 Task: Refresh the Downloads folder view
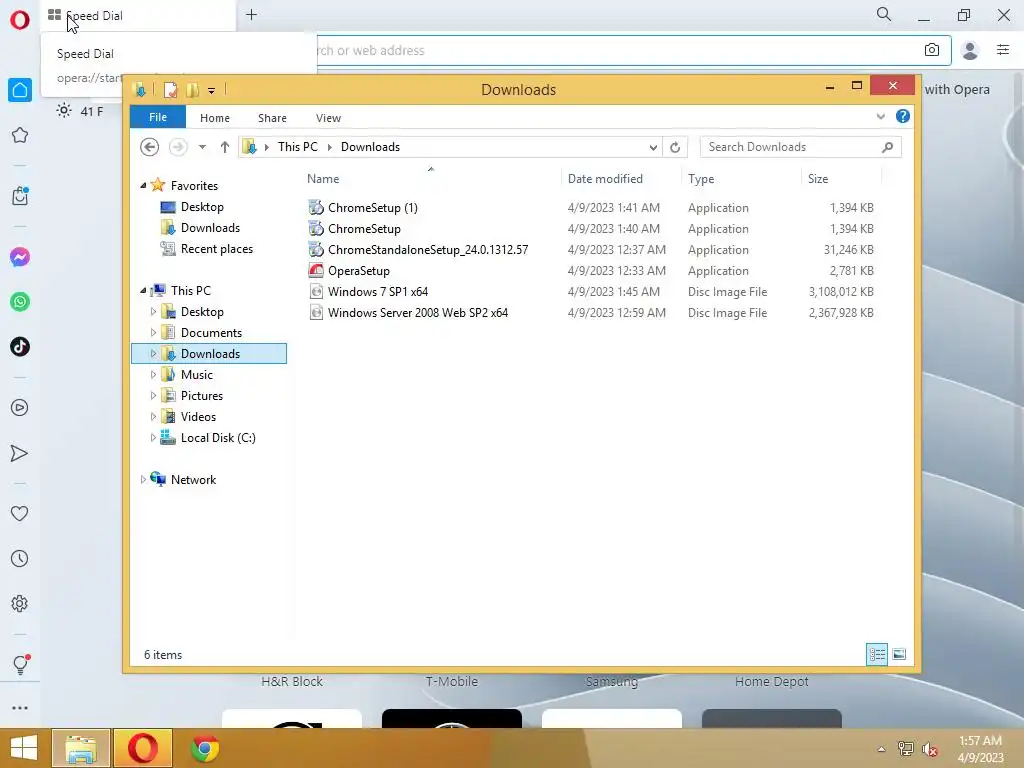coord(675,147)
